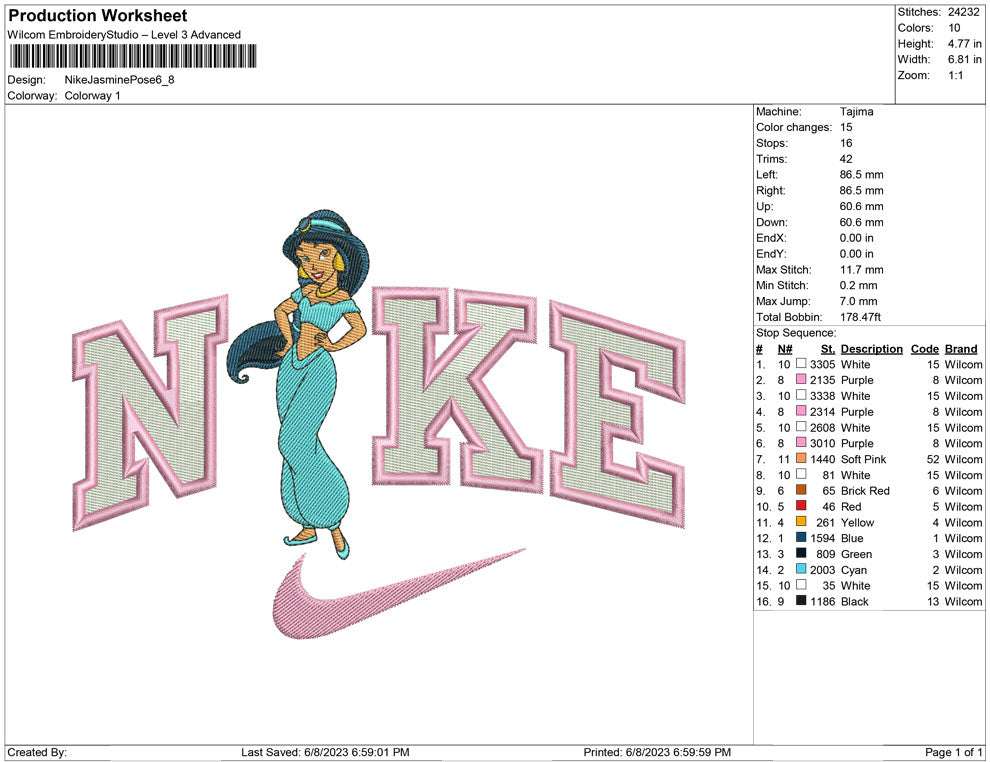Select the Zoom value "1:1"
Image resolution: width=990 pixels, height=762 pixels.
(x=955, y=75)
